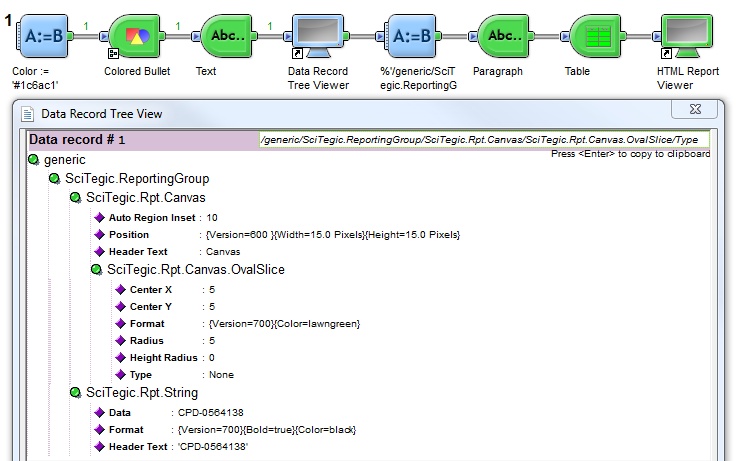Select the Data Record Tree Viewer component
This screenshot has width=741, height=461.
click(x=318, y=36)
